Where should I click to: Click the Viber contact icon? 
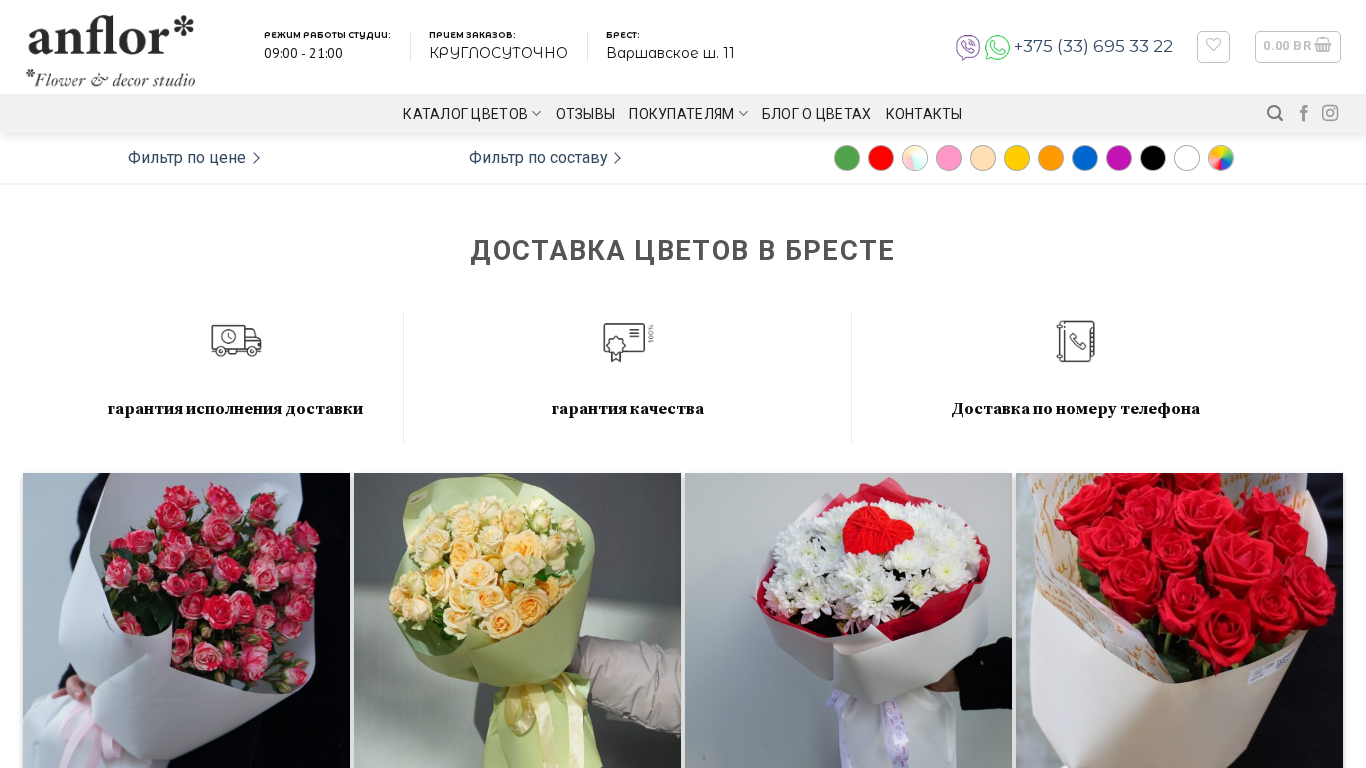[x=968, y=47]
